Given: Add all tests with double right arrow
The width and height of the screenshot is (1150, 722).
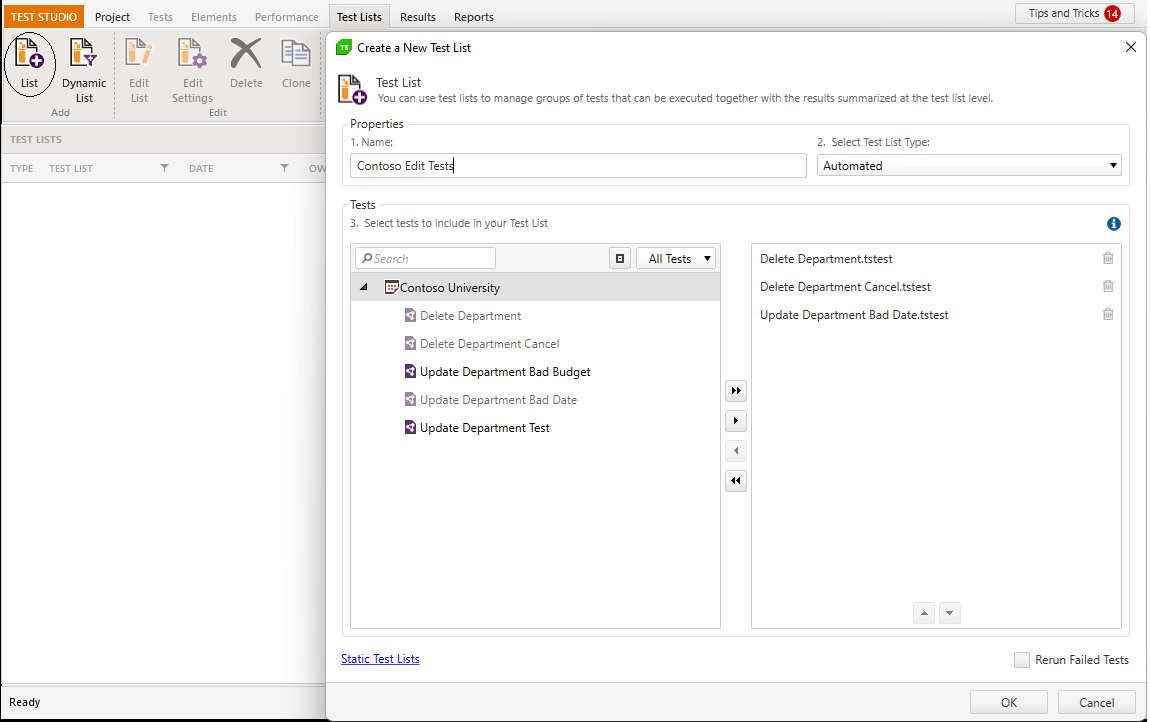Looking at the screenshot, I should click(x=736, y=390).
